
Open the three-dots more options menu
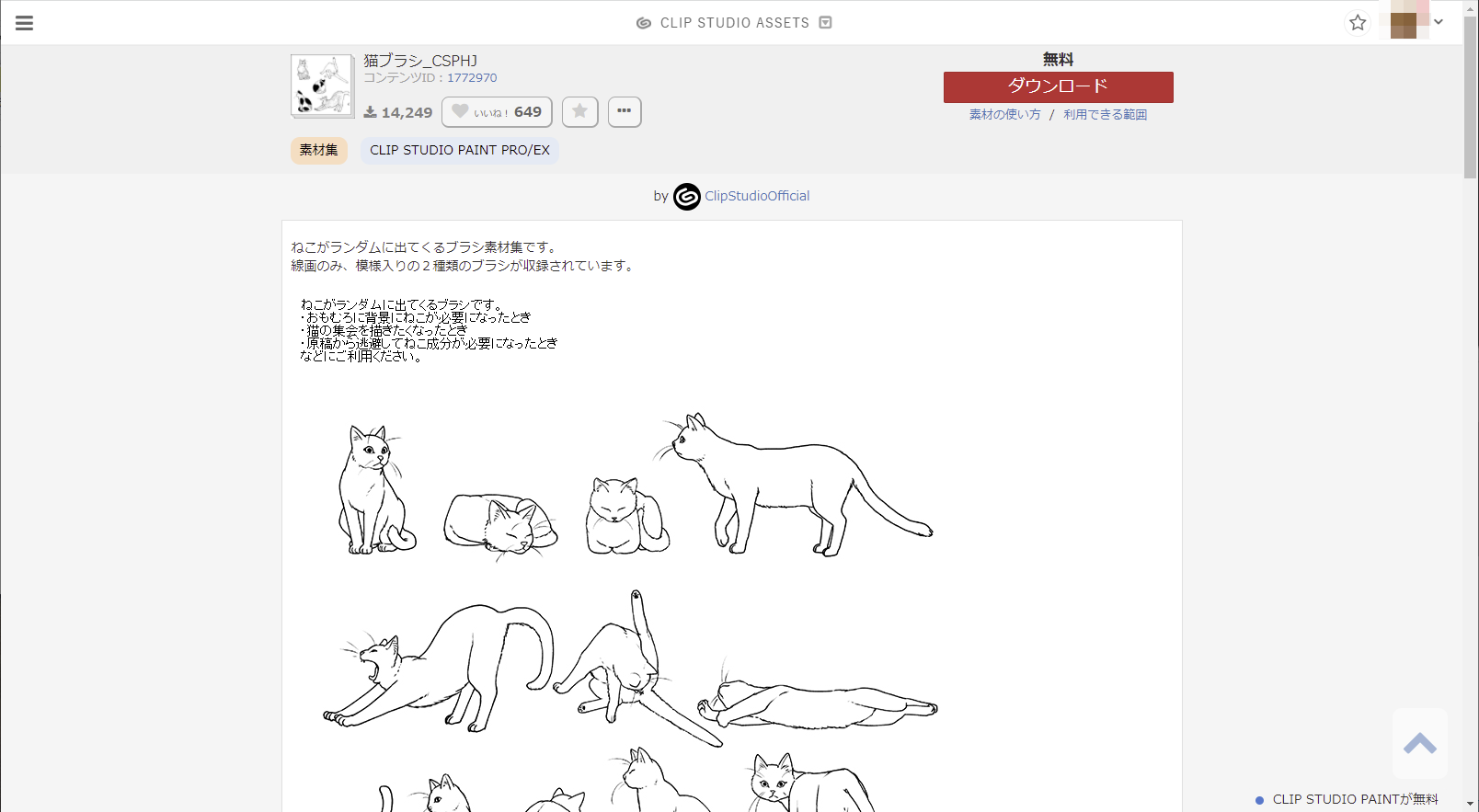tap(625, 112)
